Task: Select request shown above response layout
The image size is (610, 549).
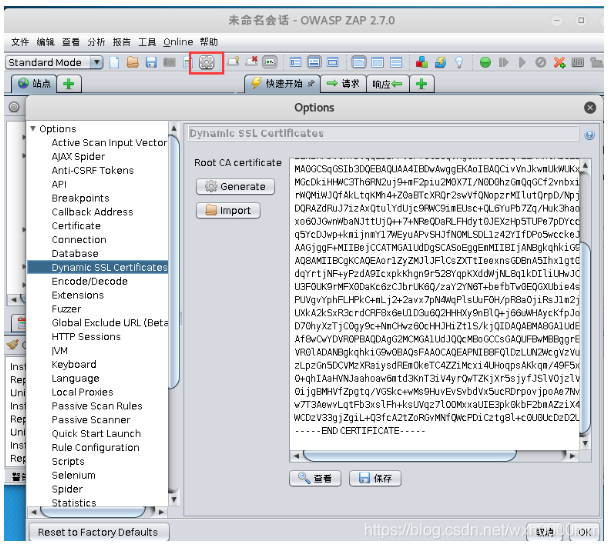Action: [x=396, y=62]
